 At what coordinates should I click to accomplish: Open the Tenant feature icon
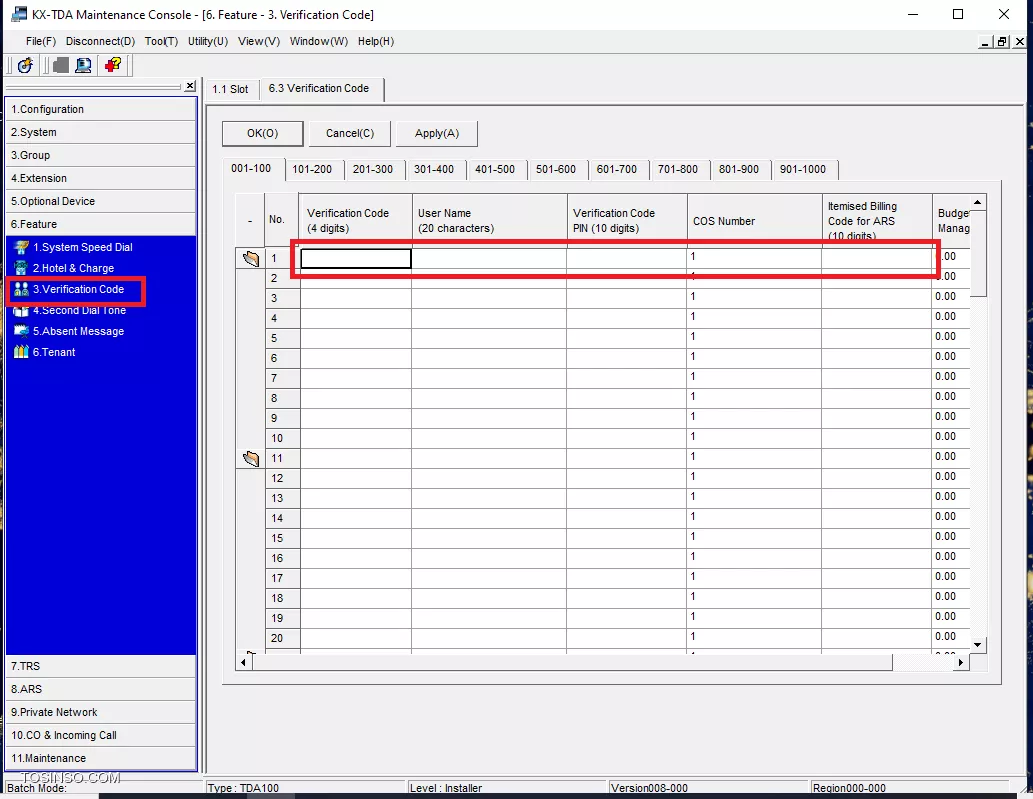pyautogui.click(x=21, y=352)
